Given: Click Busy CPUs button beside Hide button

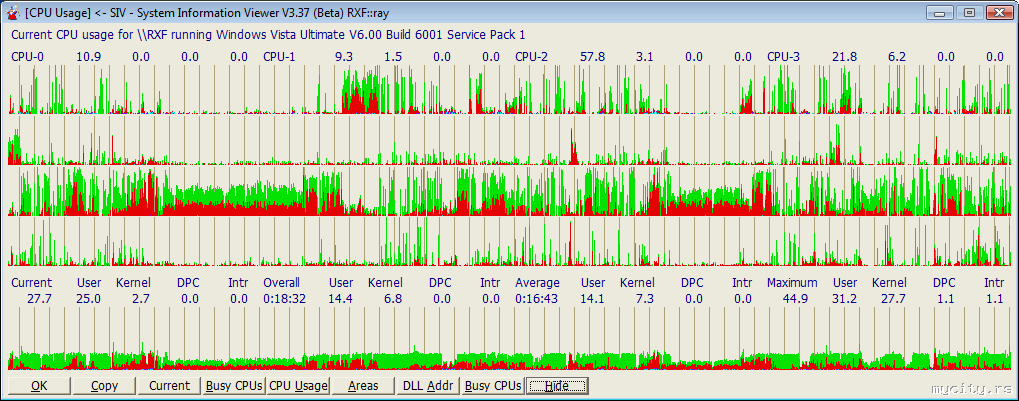Looking at the screenshot, I should pyautogui.click(x=493, y=386).
